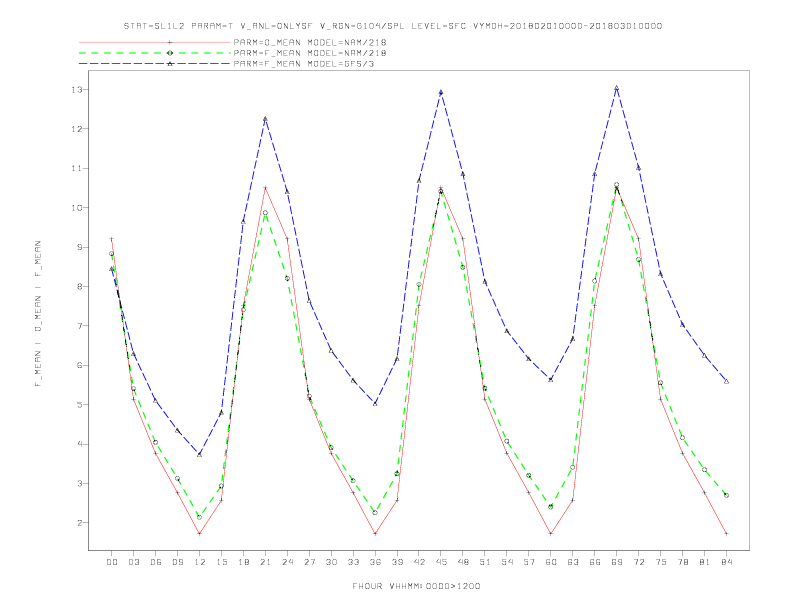Screen dimensions: 792x612
Task: Click the x-axis label FHOUR VHHMM
Action: point(416,586)
